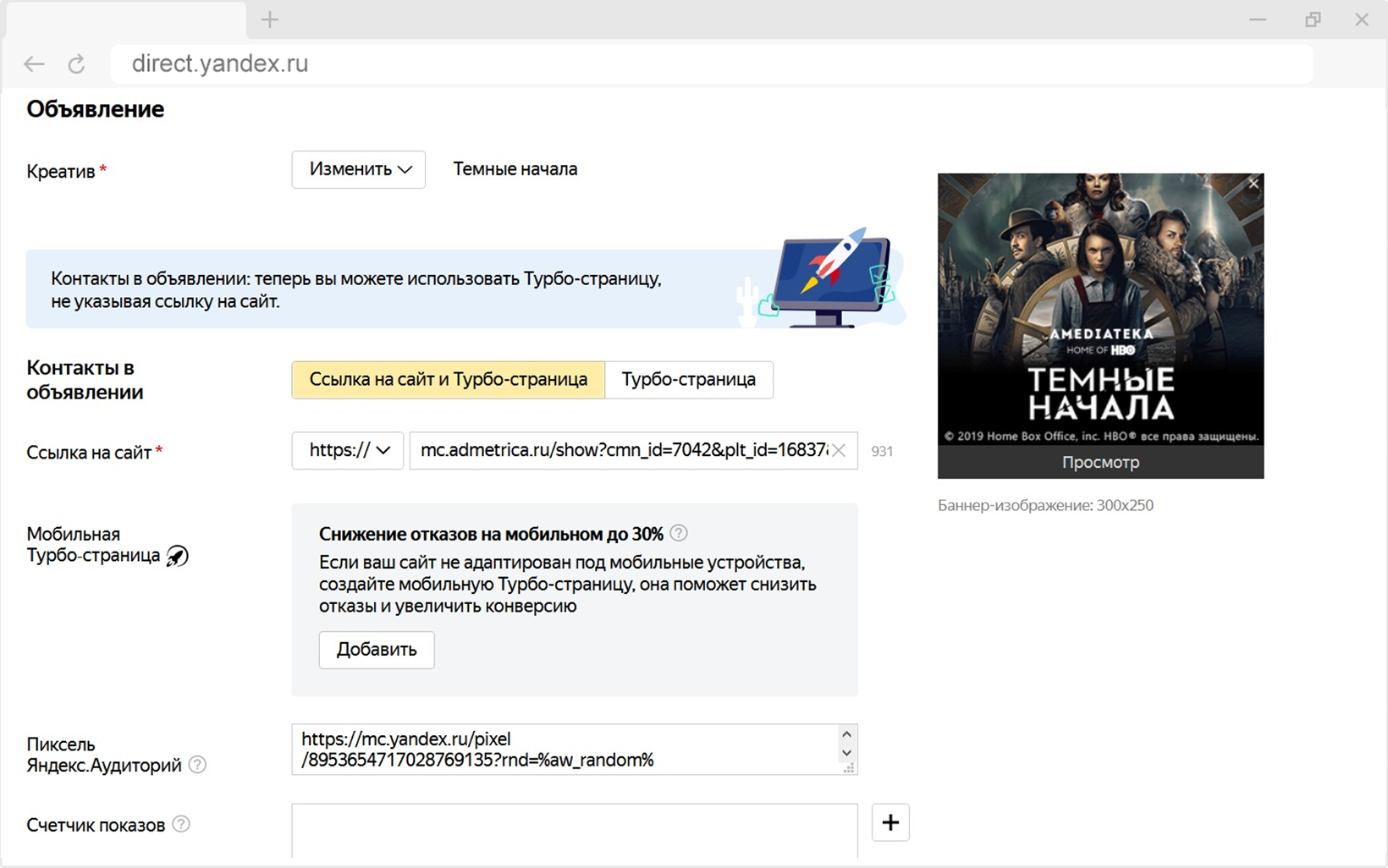The width and height of the screenshot is (1388, 868).
Task: Close the banner preview with X
Action: (x=1253, y=184)
